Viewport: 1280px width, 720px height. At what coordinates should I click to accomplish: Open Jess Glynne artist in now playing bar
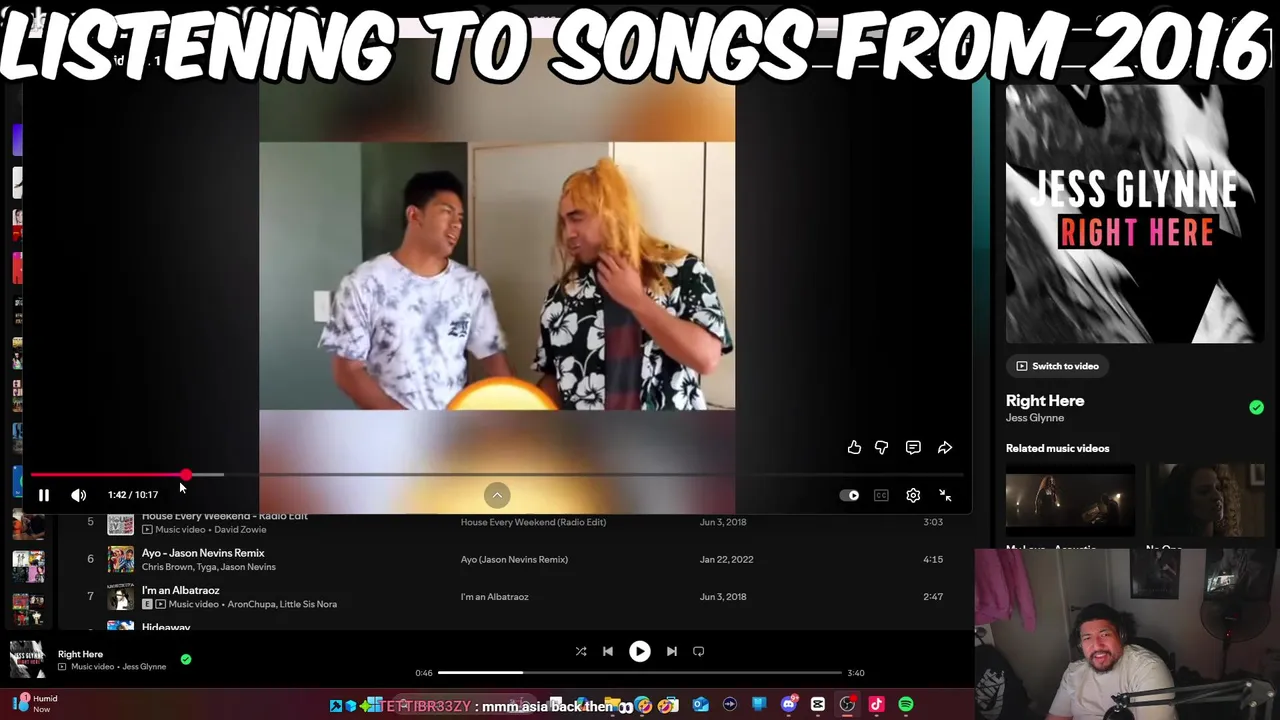[144, 667]
